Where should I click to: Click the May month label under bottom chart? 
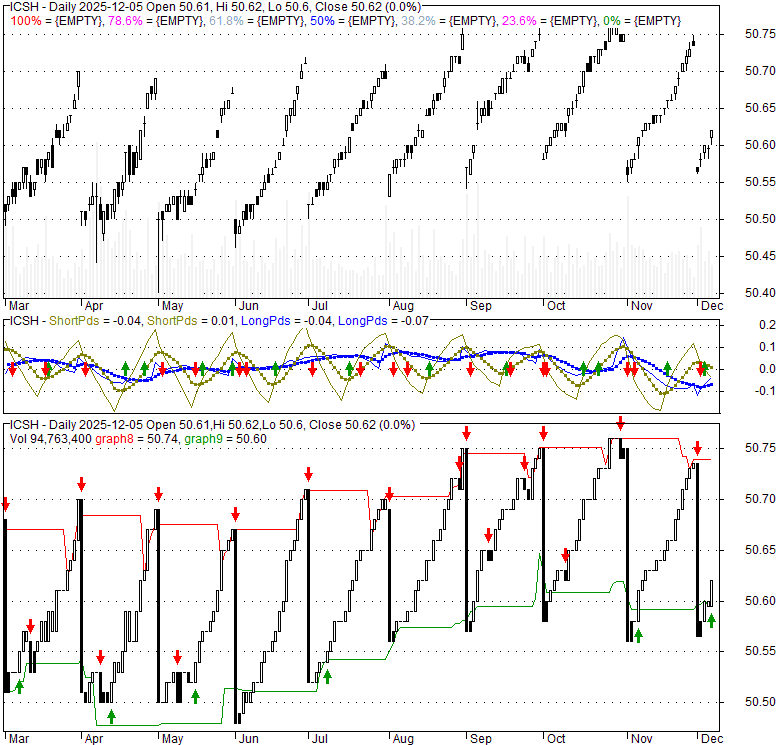[x=173, y=739]
